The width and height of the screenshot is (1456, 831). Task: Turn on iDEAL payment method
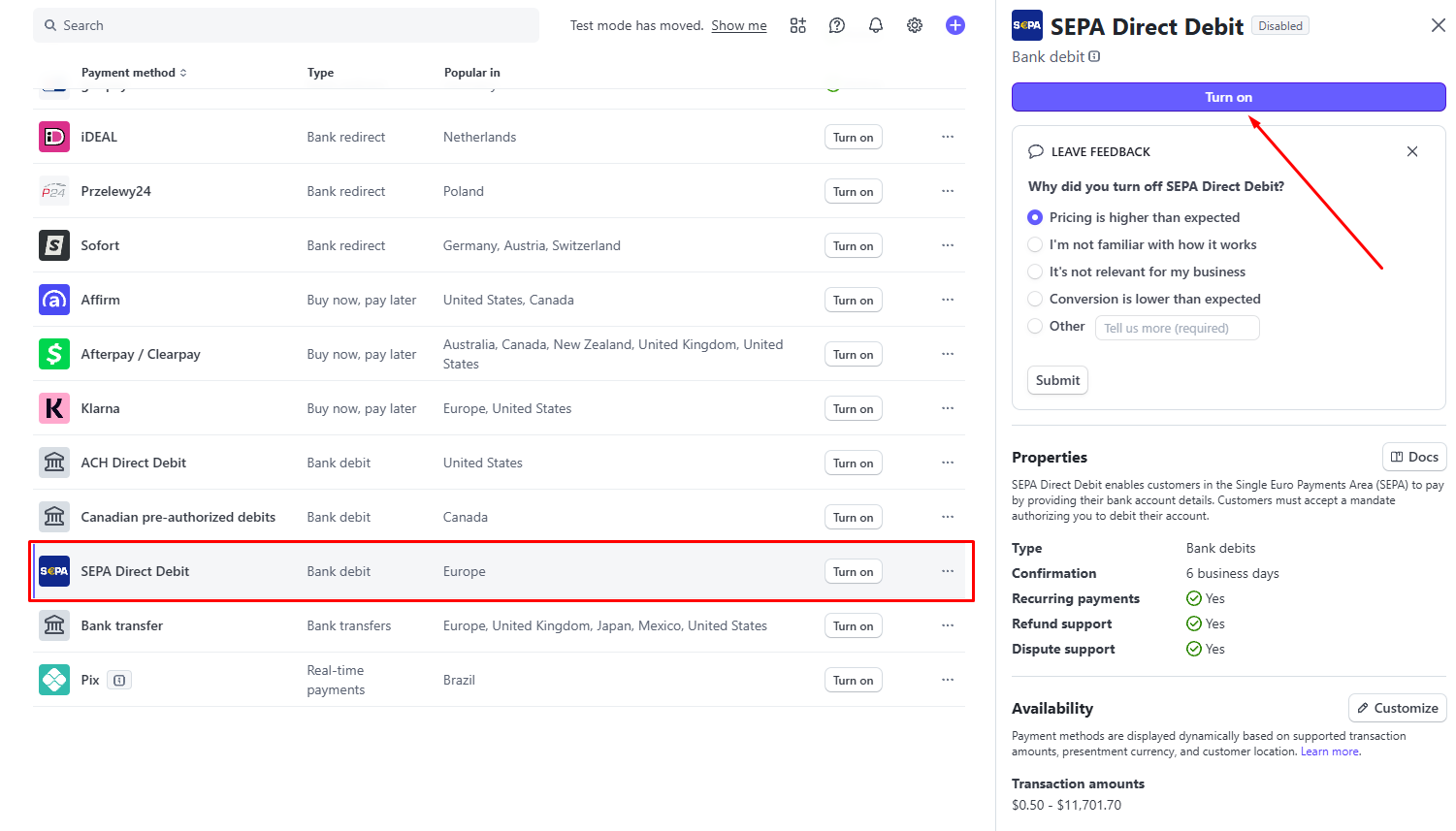[x=854, y=137]
